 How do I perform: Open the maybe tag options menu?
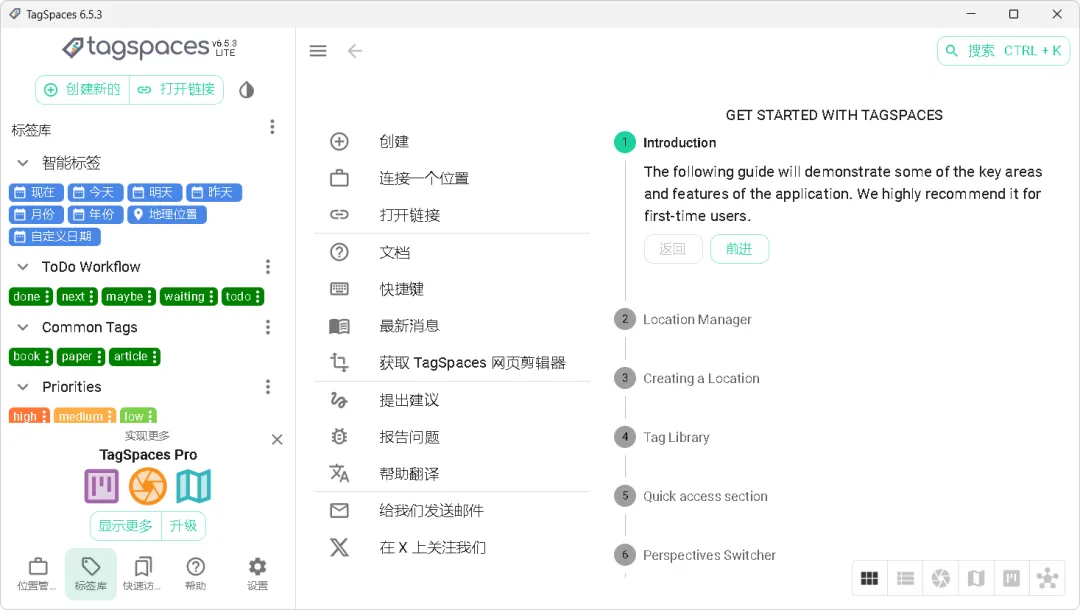pyautogui.click(x=150, y=297)
